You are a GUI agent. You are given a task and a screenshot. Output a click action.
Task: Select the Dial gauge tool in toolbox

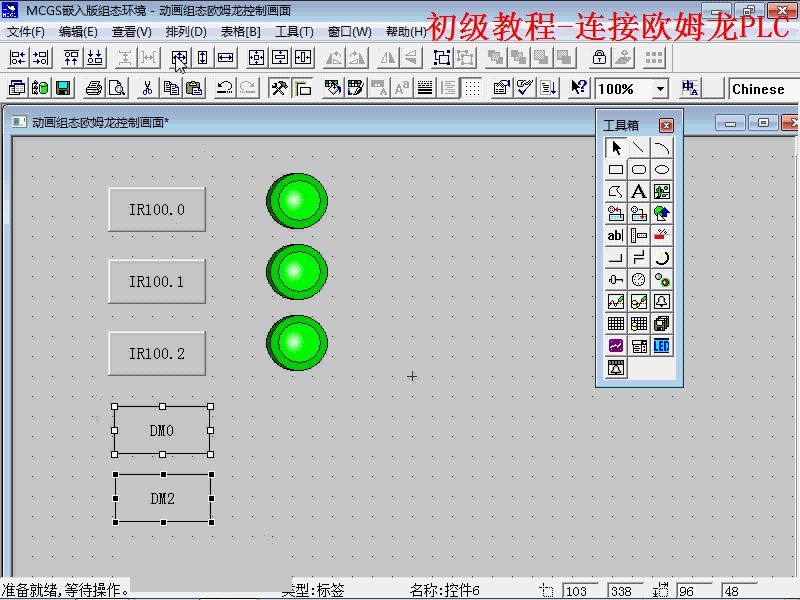636,279
